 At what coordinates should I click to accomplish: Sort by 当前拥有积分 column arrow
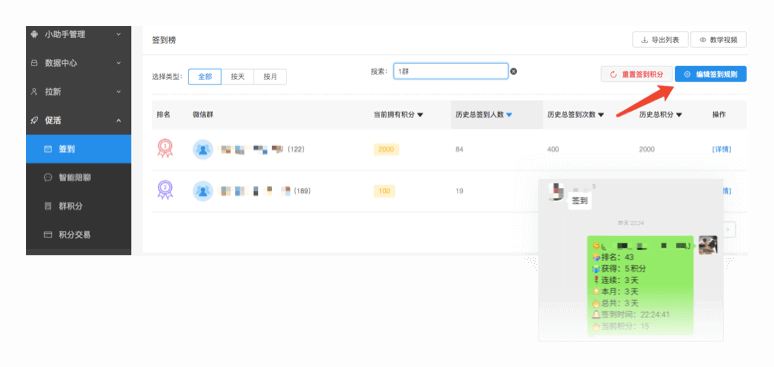point(420,115)
